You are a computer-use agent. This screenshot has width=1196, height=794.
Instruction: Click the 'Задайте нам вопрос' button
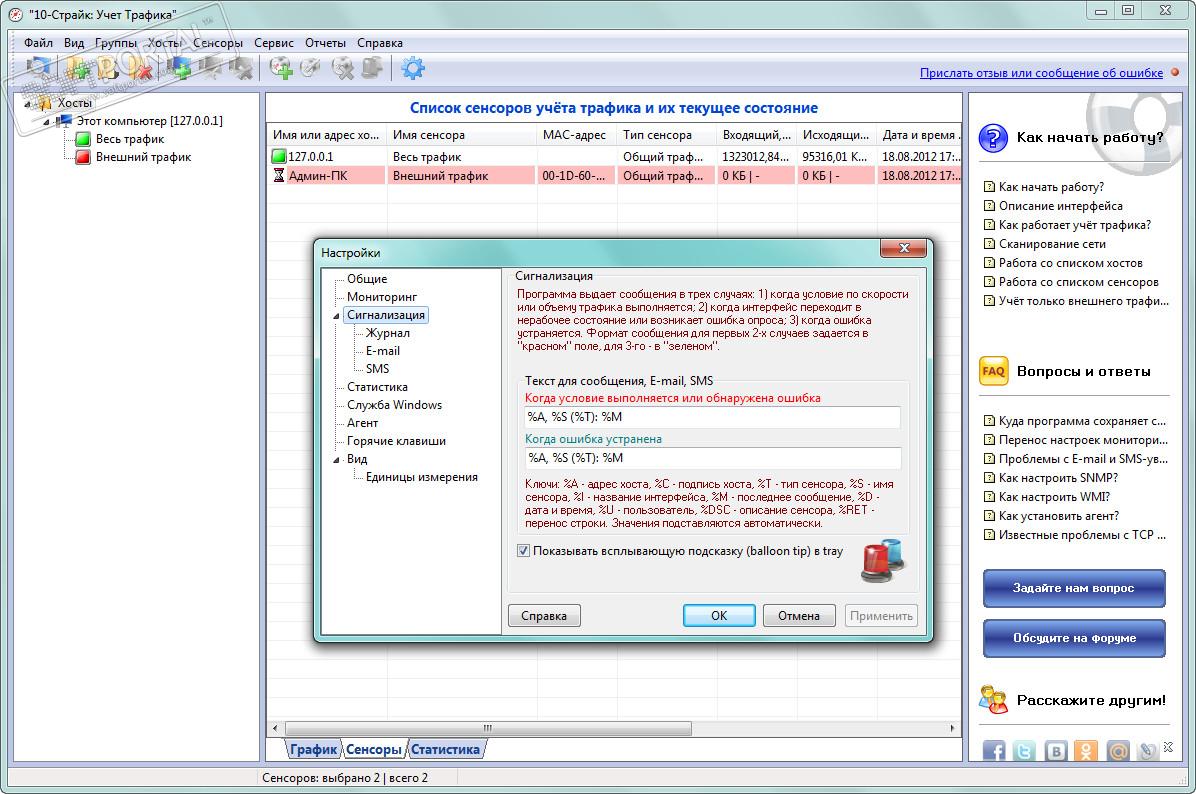coord(1073,588)
